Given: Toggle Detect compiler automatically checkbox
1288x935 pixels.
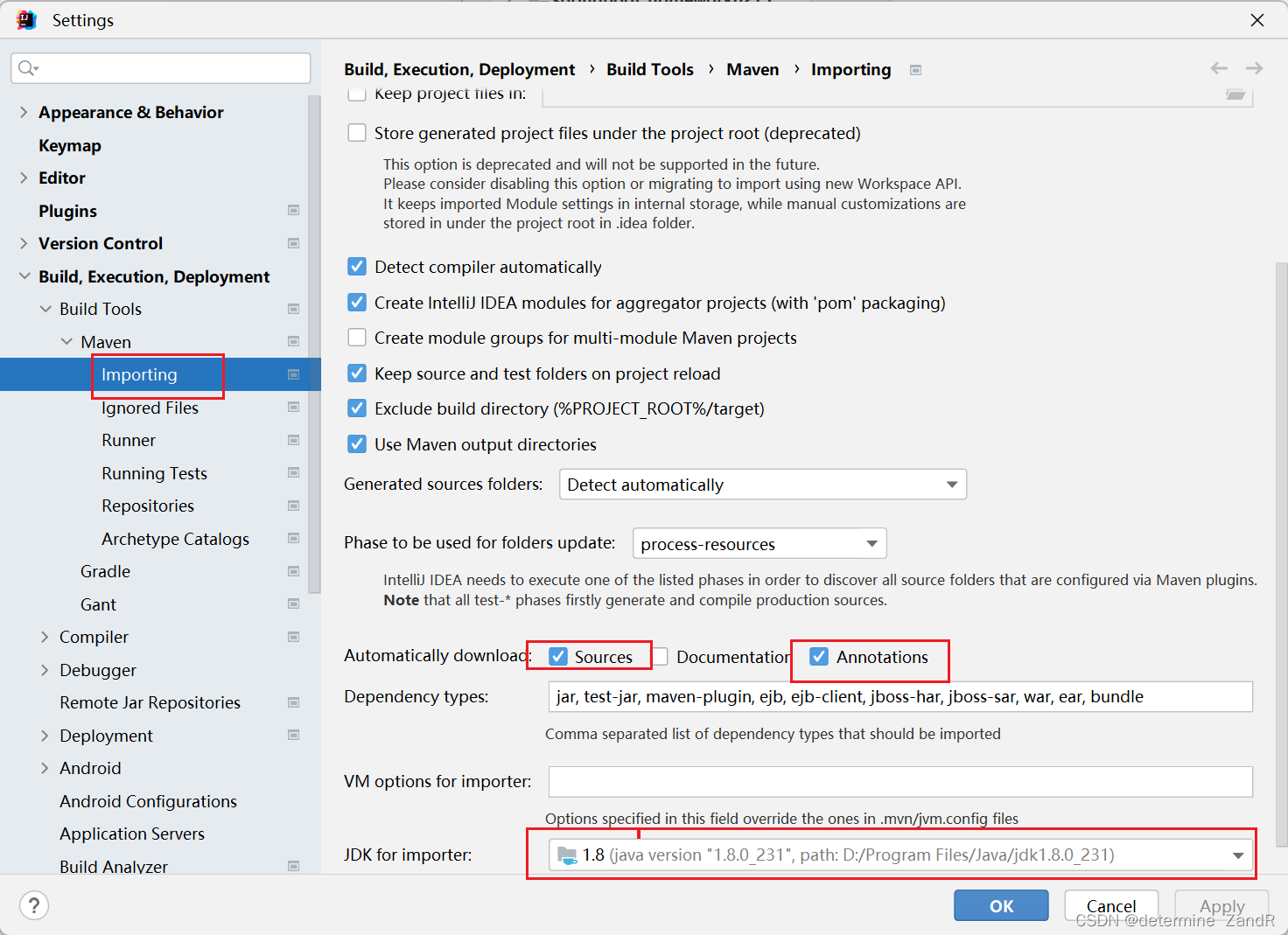Looking at the screenshot, I should [x=357, y=267].
